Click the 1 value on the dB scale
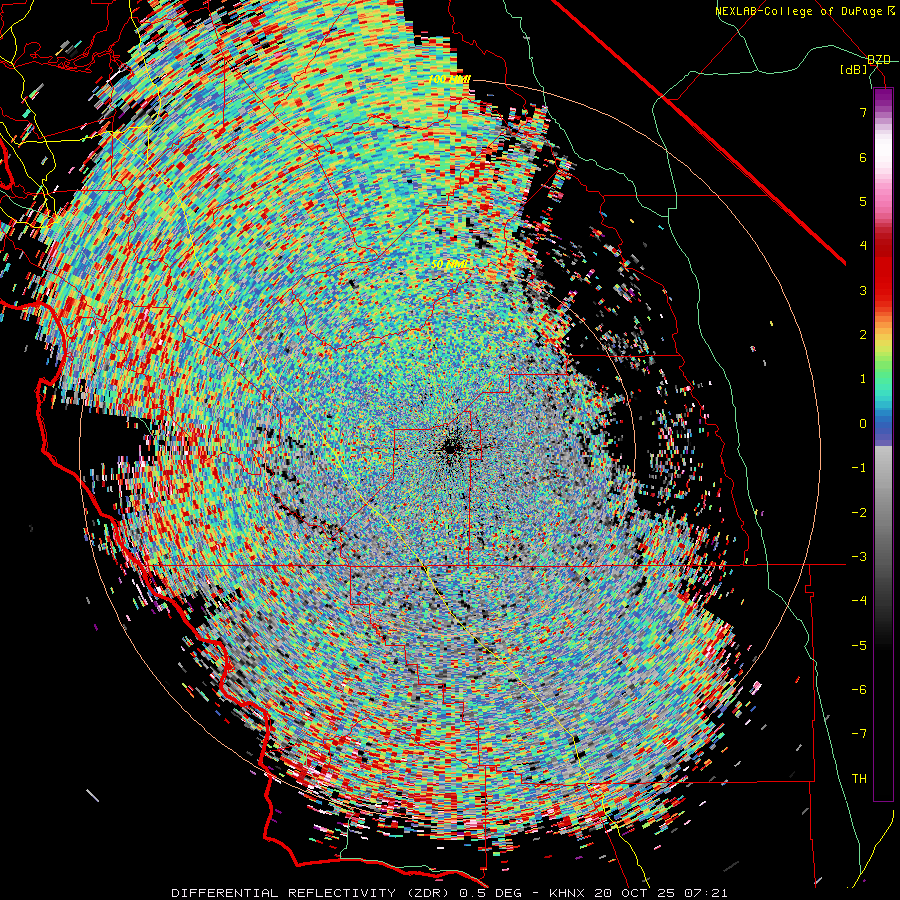This screenshot has height=900, width=900. coord(863,379)
